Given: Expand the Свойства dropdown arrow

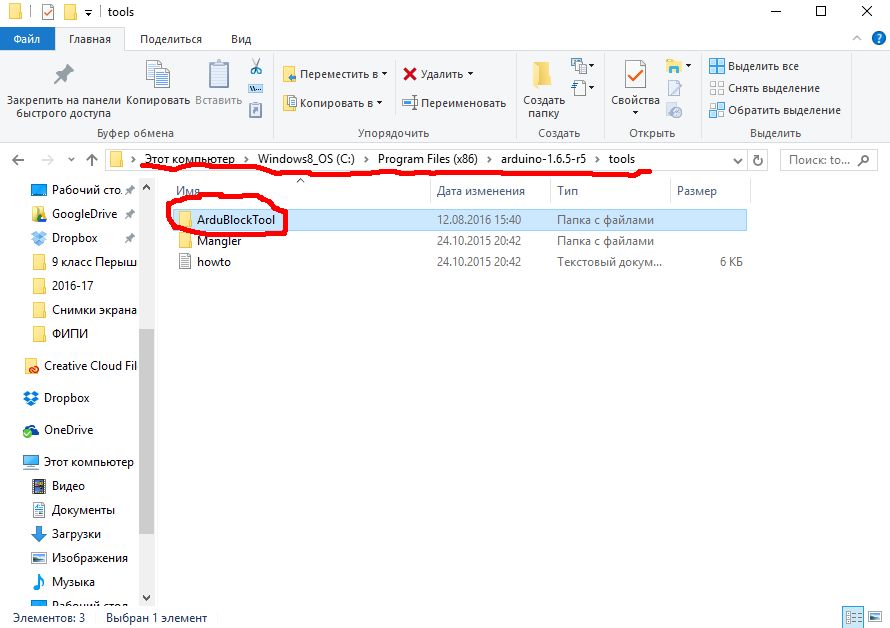Looking at the screenshot, I should point(635,112).
